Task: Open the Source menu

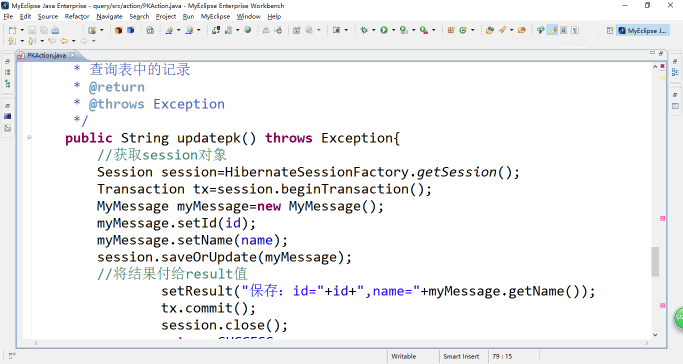Action: pyautogui.click(x=47, y=17)
